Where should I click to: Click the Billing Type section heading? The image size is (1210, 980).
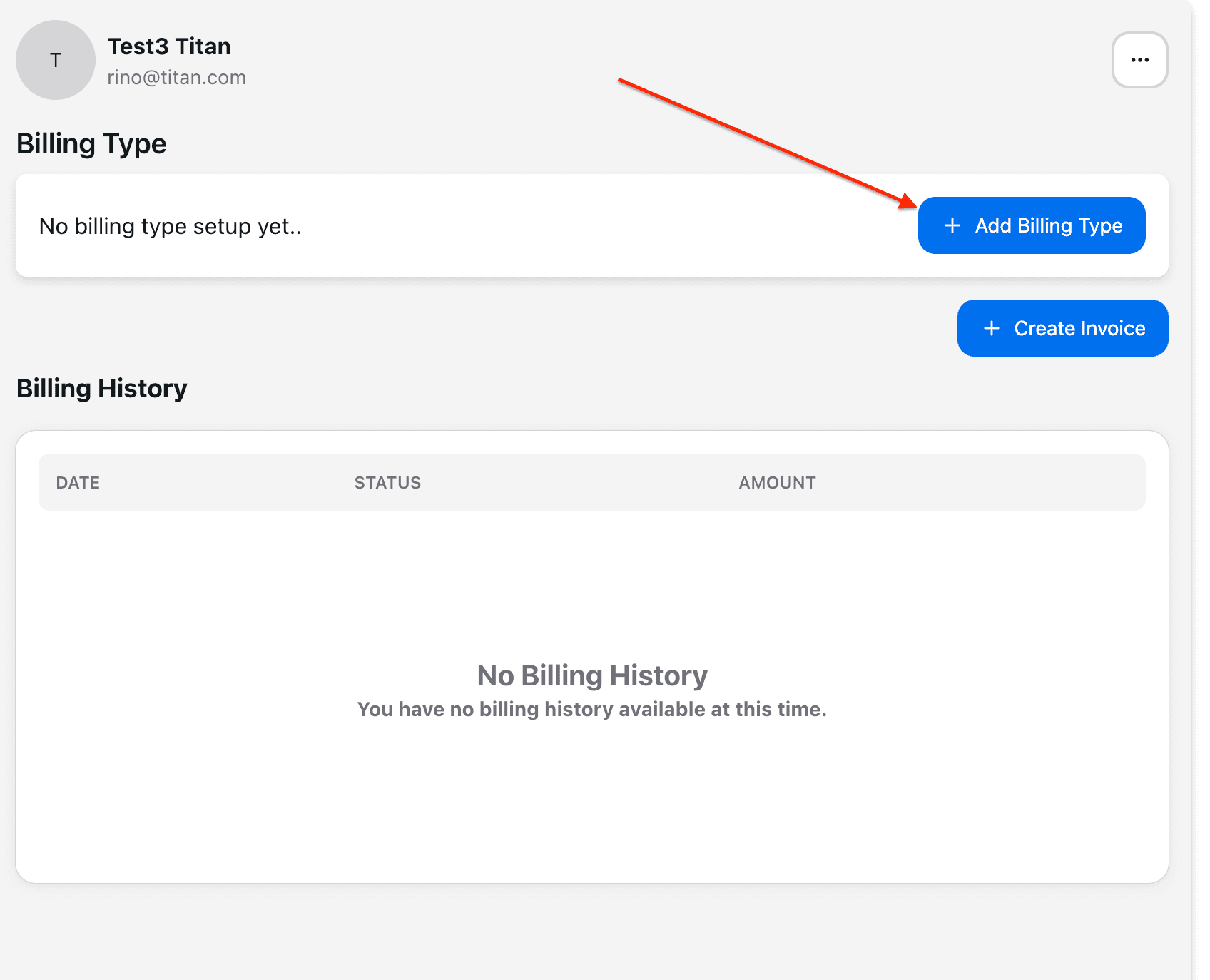91,144
